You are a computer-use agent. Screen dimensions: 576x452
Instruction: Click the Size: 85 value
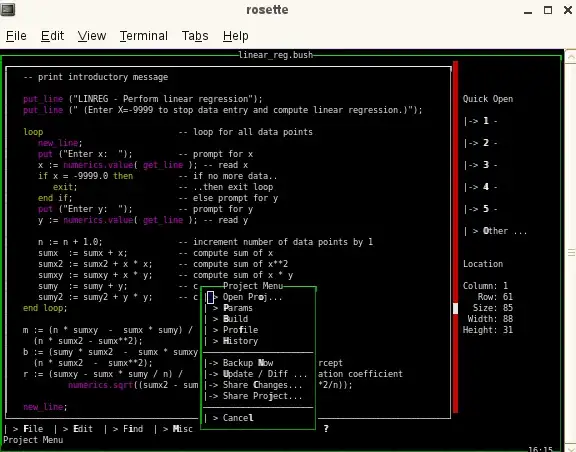click(x=493, y=308)
